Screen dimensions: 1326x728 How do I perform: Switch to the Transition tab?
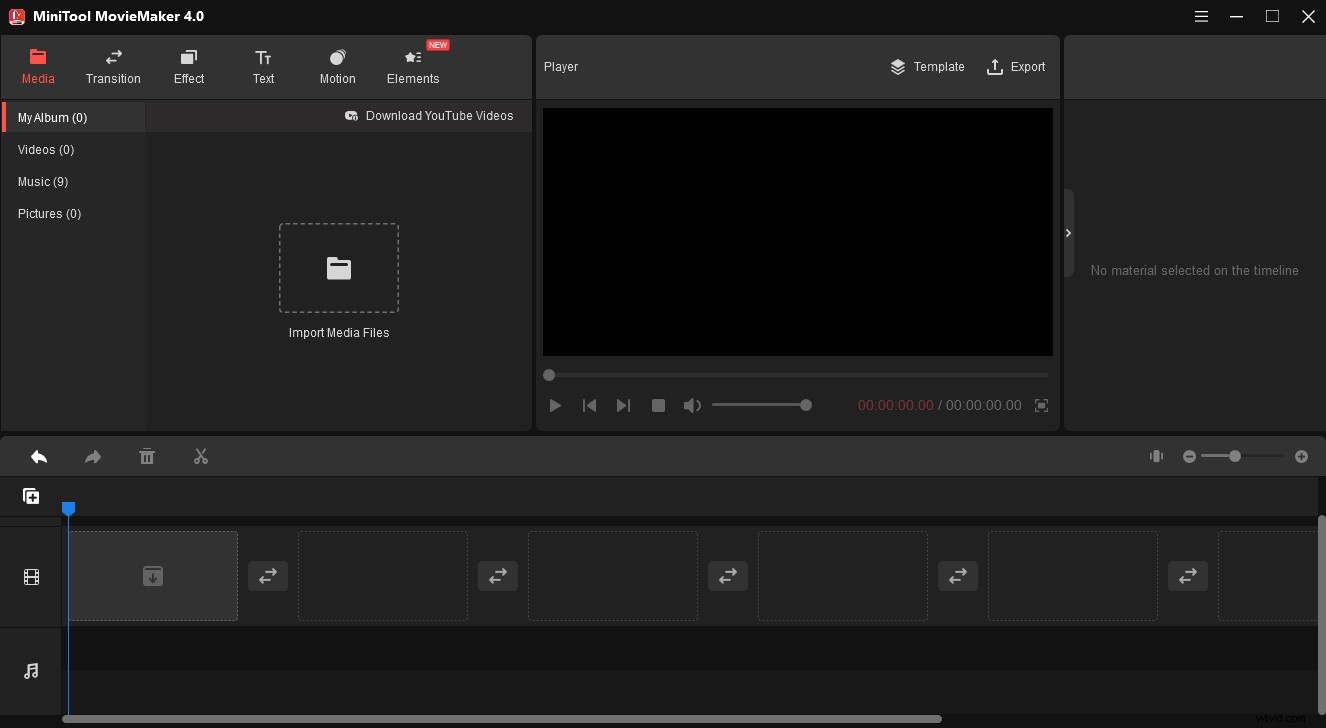click(113, 66)
